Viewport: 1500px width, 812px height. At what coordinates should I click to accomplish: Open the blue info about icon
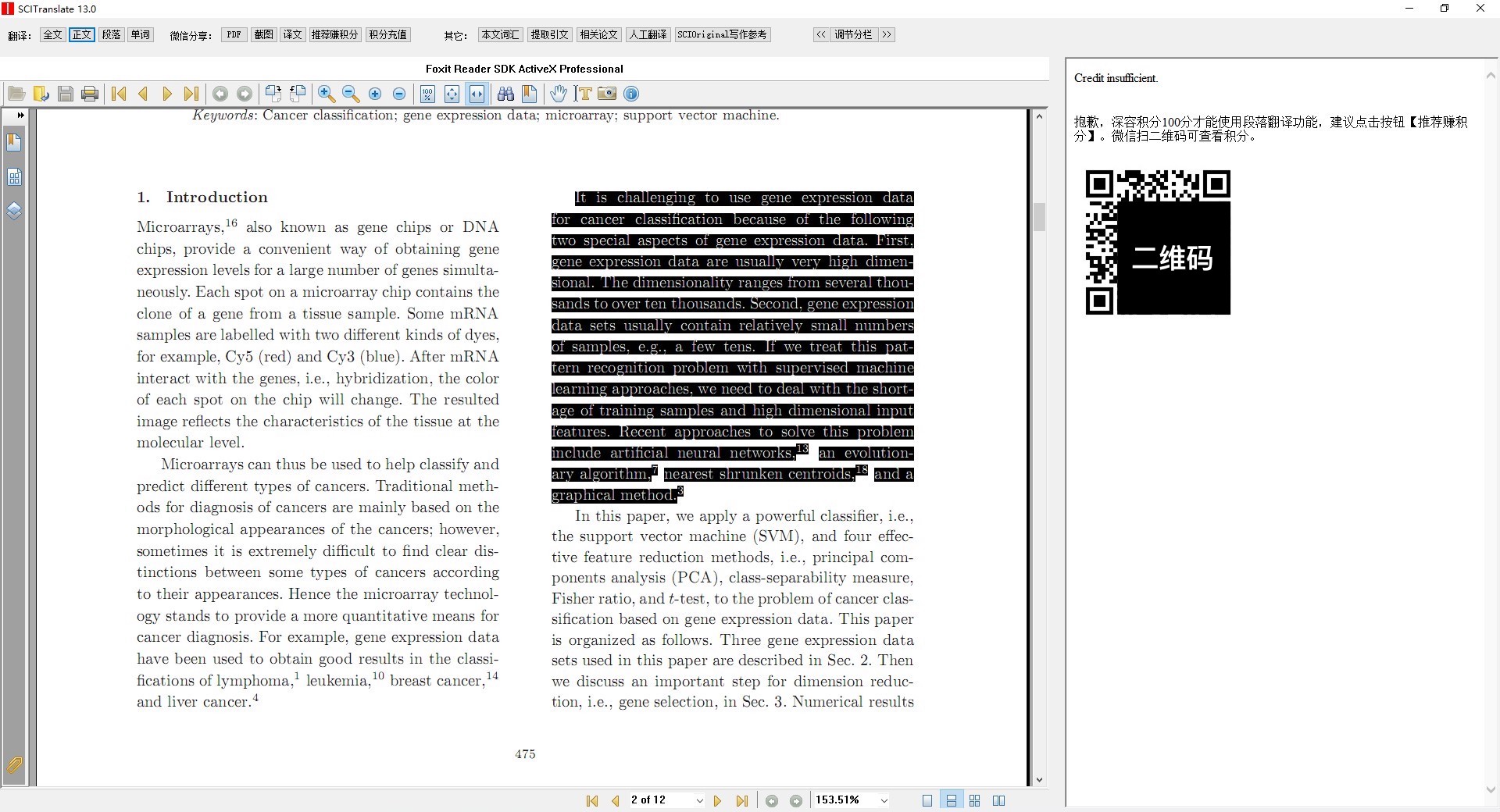(631, 94)
